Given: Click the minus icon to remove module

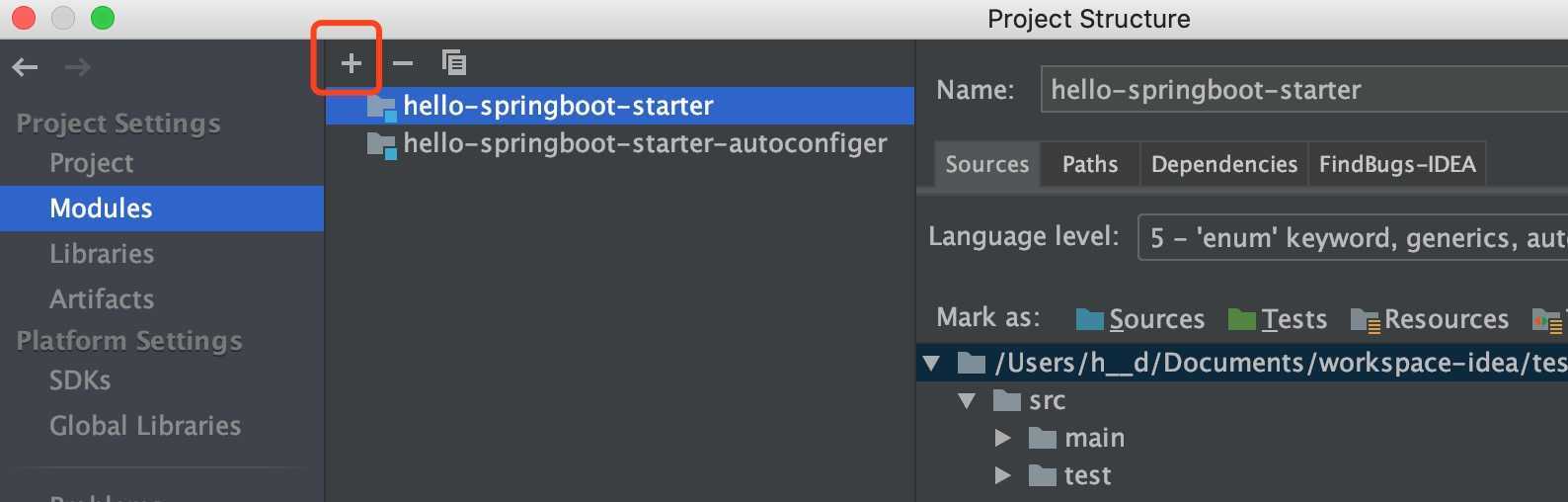Looking at the screenshot, I should (x=403, y=63).
